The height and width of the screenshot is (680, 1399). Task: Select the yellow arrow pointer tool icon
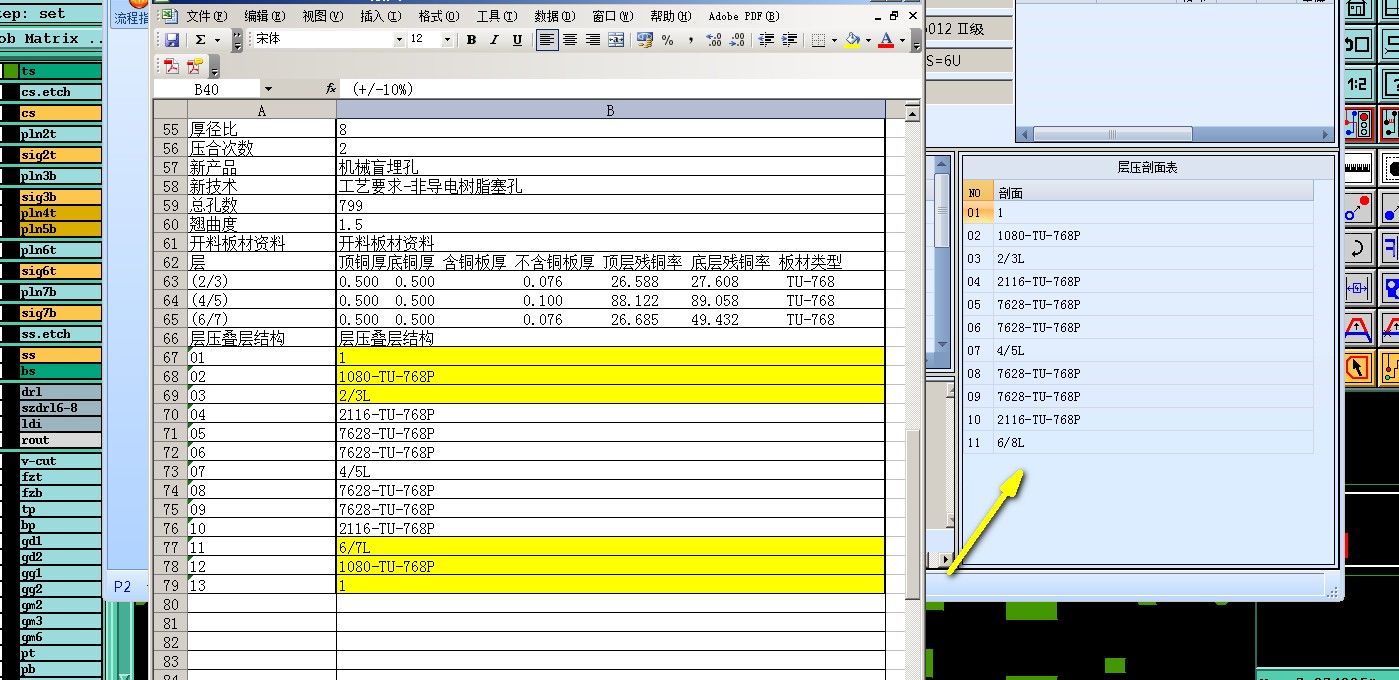click(x=1357, y=368)
